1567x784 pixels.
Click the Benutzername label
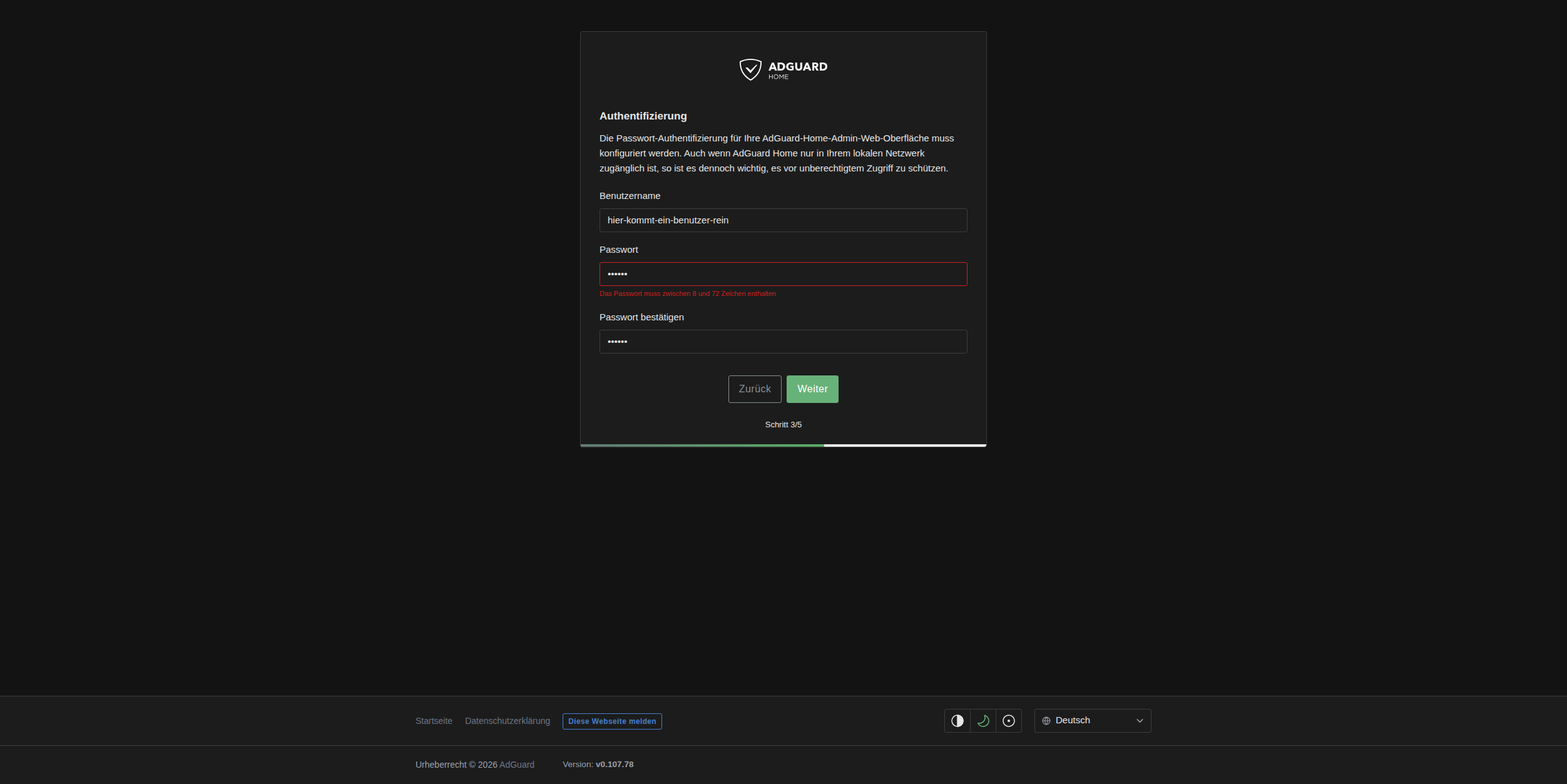pyautogui.click(x=630, y=196)
